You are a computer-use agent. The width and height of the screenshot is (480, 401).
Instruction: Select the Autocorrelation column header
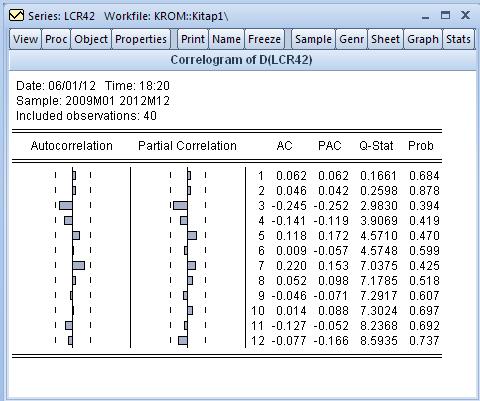(x=72, y=146)
